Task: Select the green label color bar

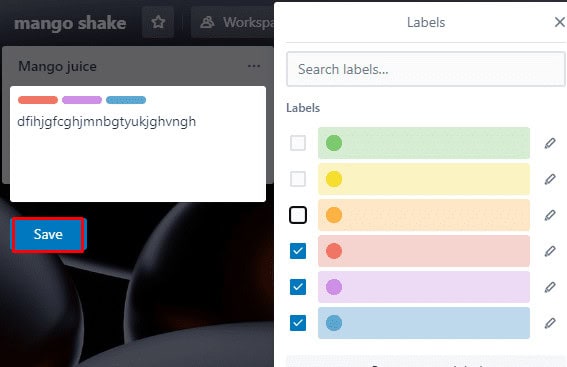Action: [x=424, y=143]
